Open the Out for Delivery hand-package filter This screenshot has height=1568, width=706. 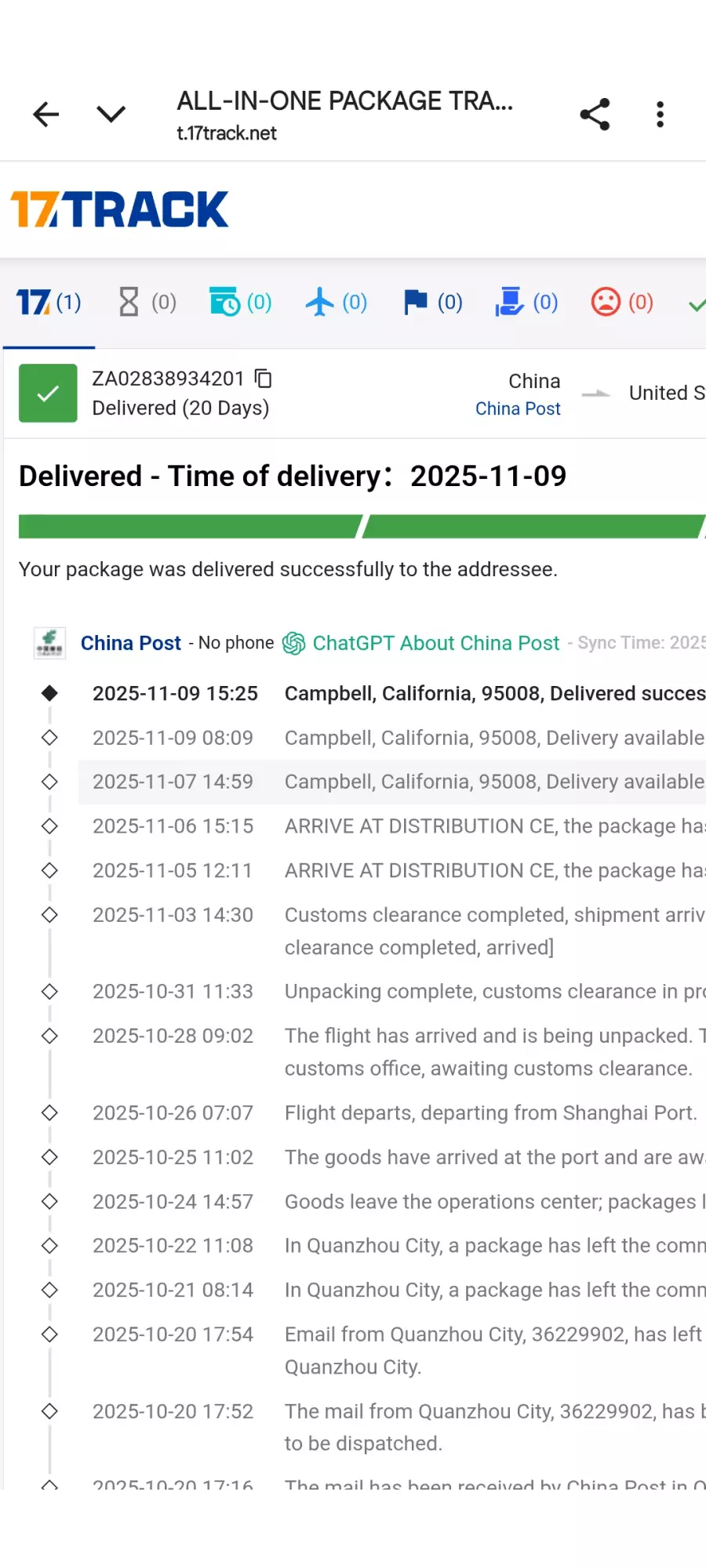[526, 303]
